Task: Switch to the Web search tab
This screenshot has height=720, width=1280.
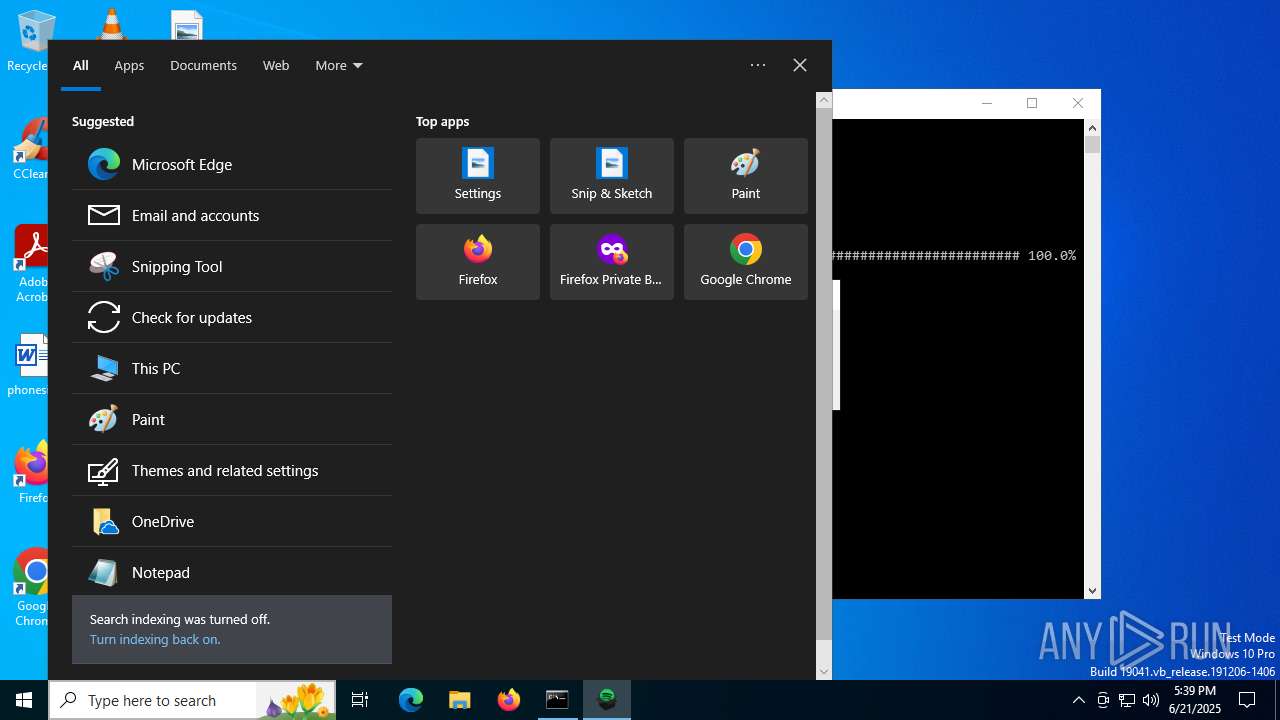Action: tap(276, 65)
